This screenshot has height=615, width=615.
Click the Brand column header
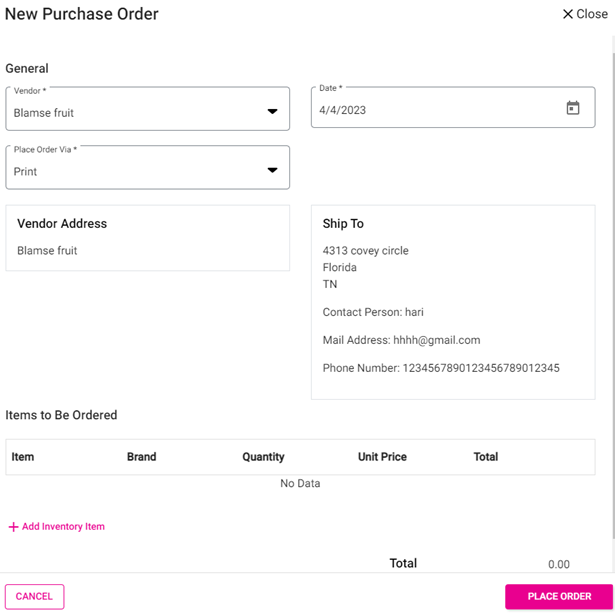[141, 457]
